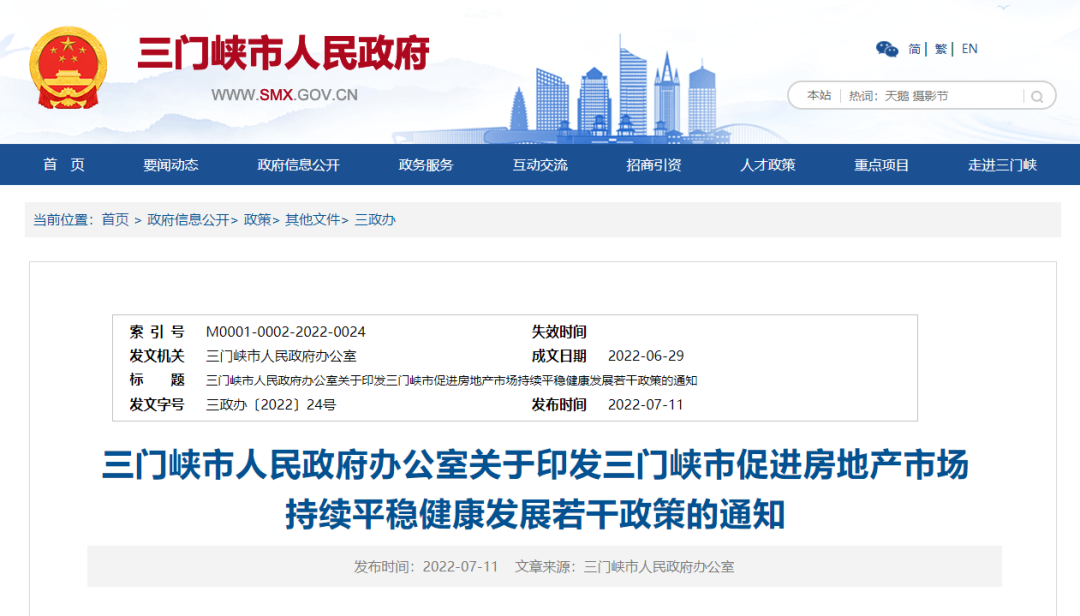The image size is (1080, 616).
Task: Open the 首页 navigation menu item
Action: (63, 165)
